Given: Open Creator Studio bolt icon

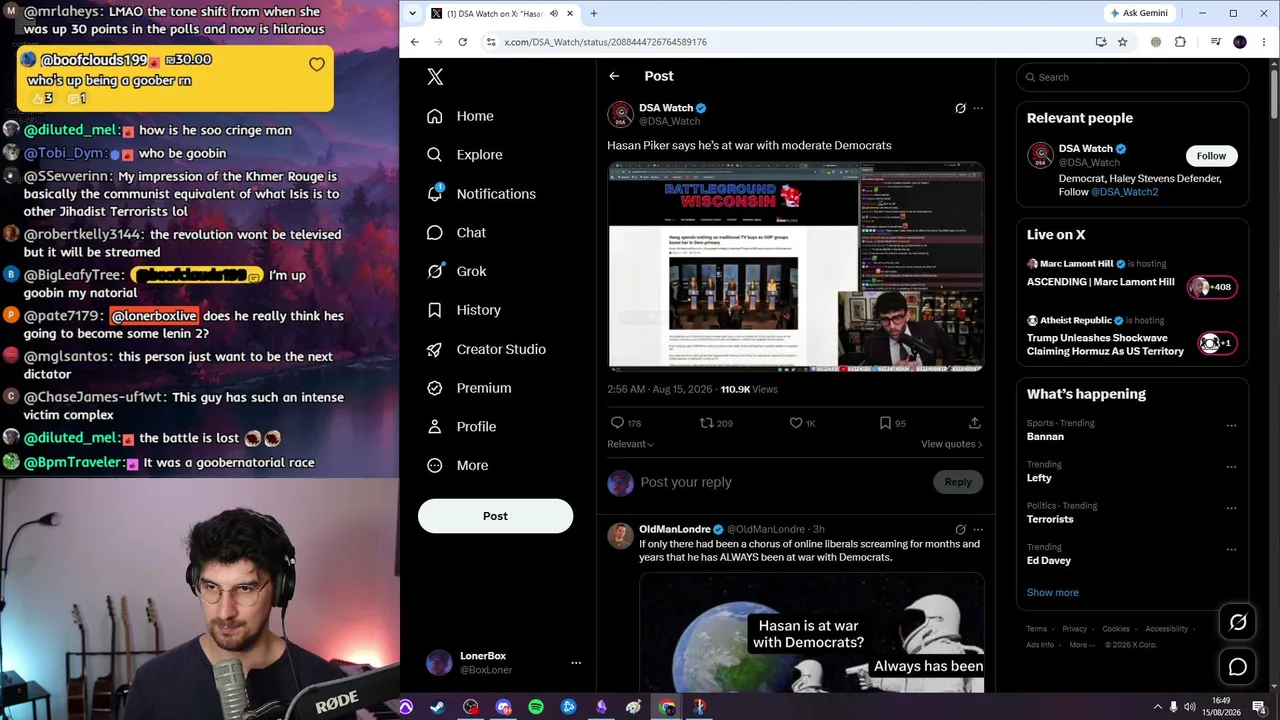Looking at the screenshot, I should [434, 349].
